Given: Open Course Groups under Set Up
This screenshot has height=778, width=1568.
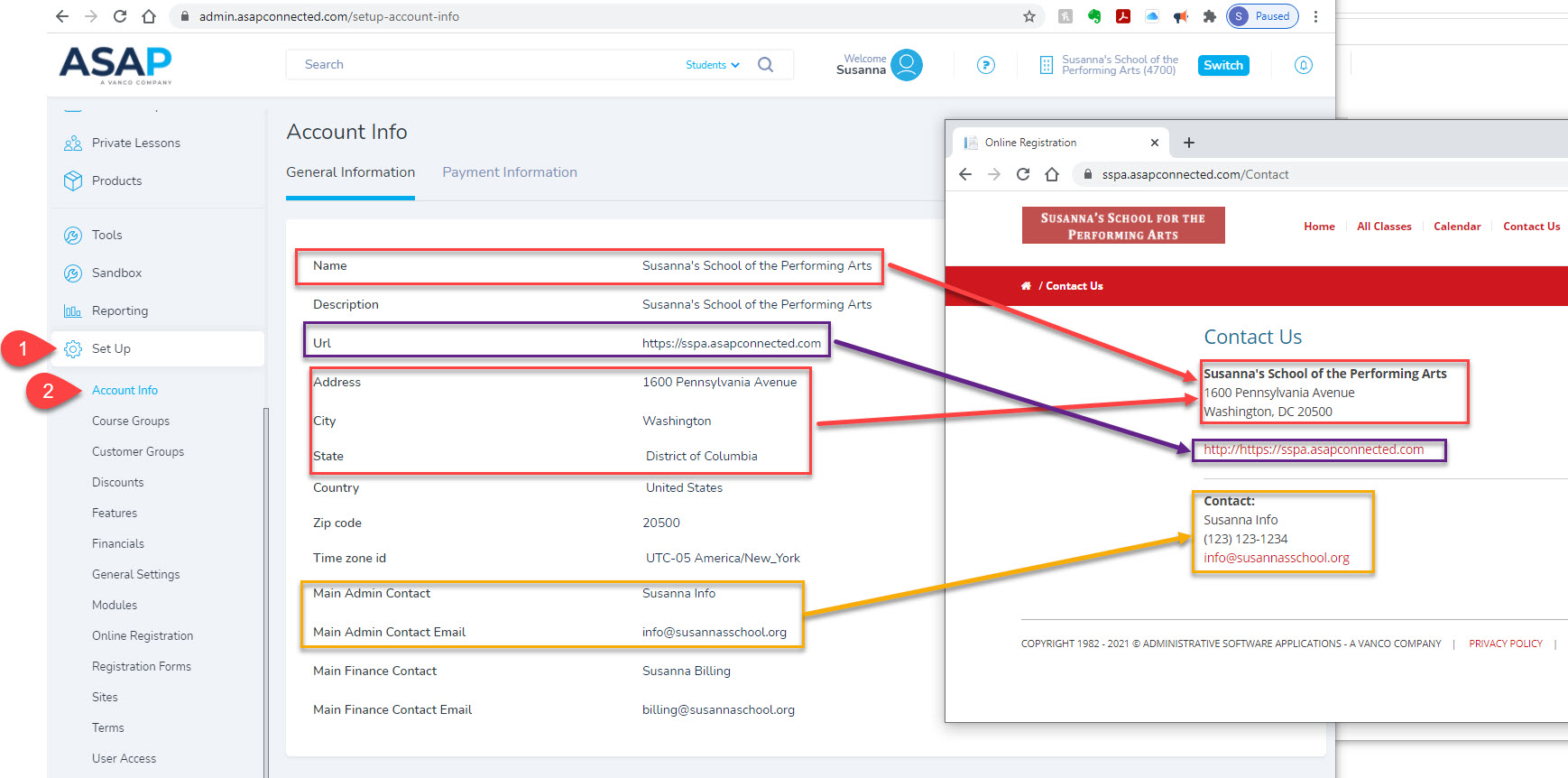Looking at the screenshot, I should 131,421.
